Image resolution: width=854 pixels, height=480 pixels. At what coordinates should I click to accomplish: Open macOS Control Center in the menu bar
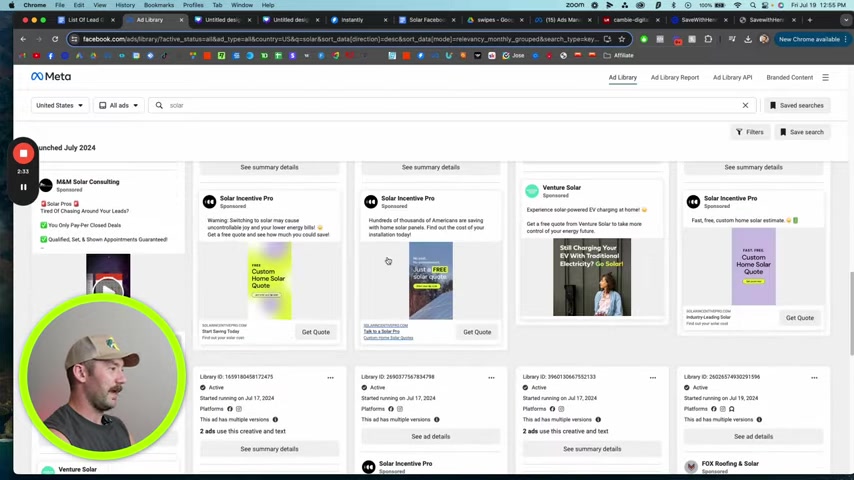[x=766, y=5]
